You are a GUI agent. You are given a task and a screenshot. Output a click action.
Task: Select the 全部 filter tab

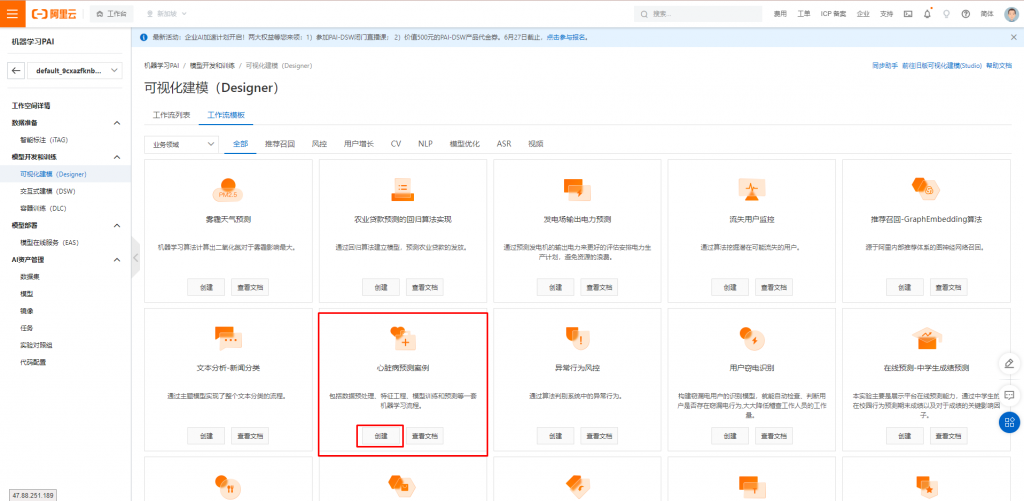click(x=240, y=144)
